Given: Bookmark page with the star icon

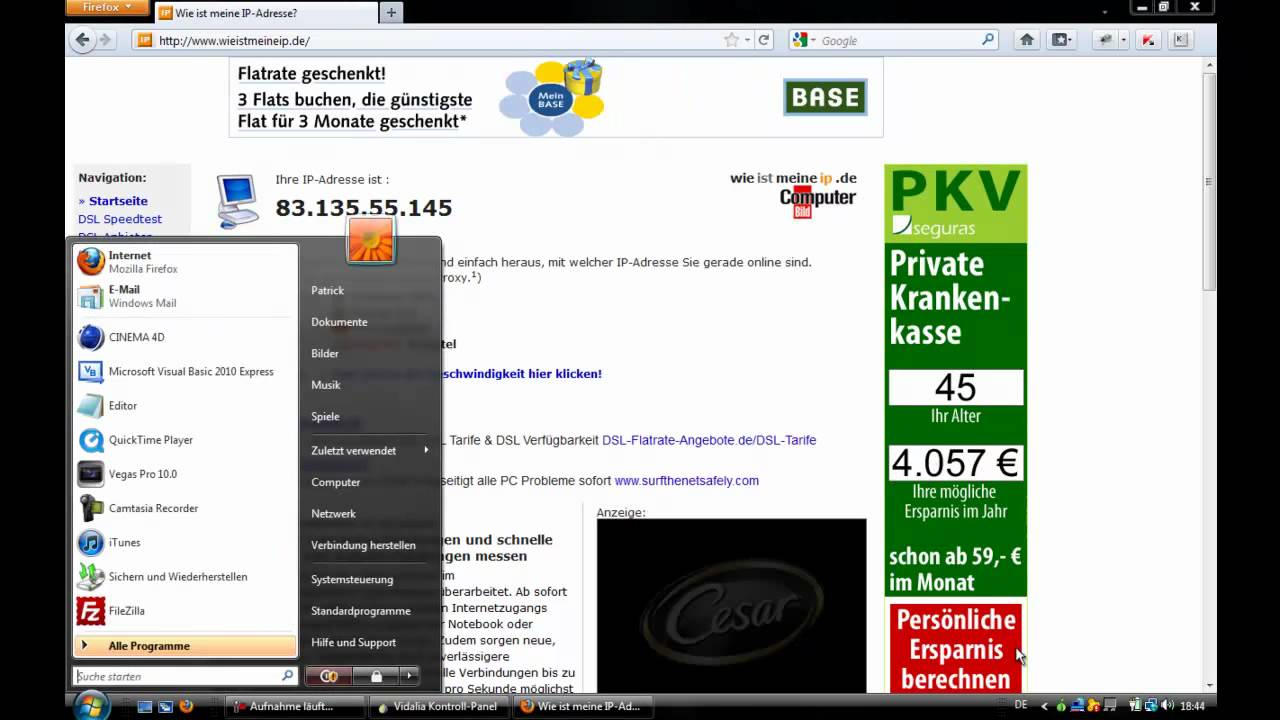Looking at the screenshot, I should tap(731, 40).
